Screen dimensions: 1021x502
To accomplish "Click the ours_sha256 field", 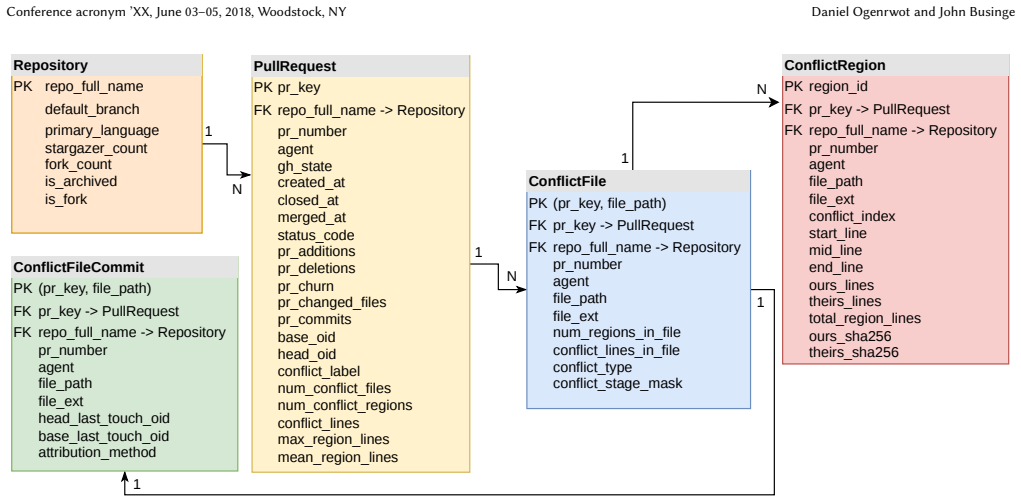I will pos(850,337).
